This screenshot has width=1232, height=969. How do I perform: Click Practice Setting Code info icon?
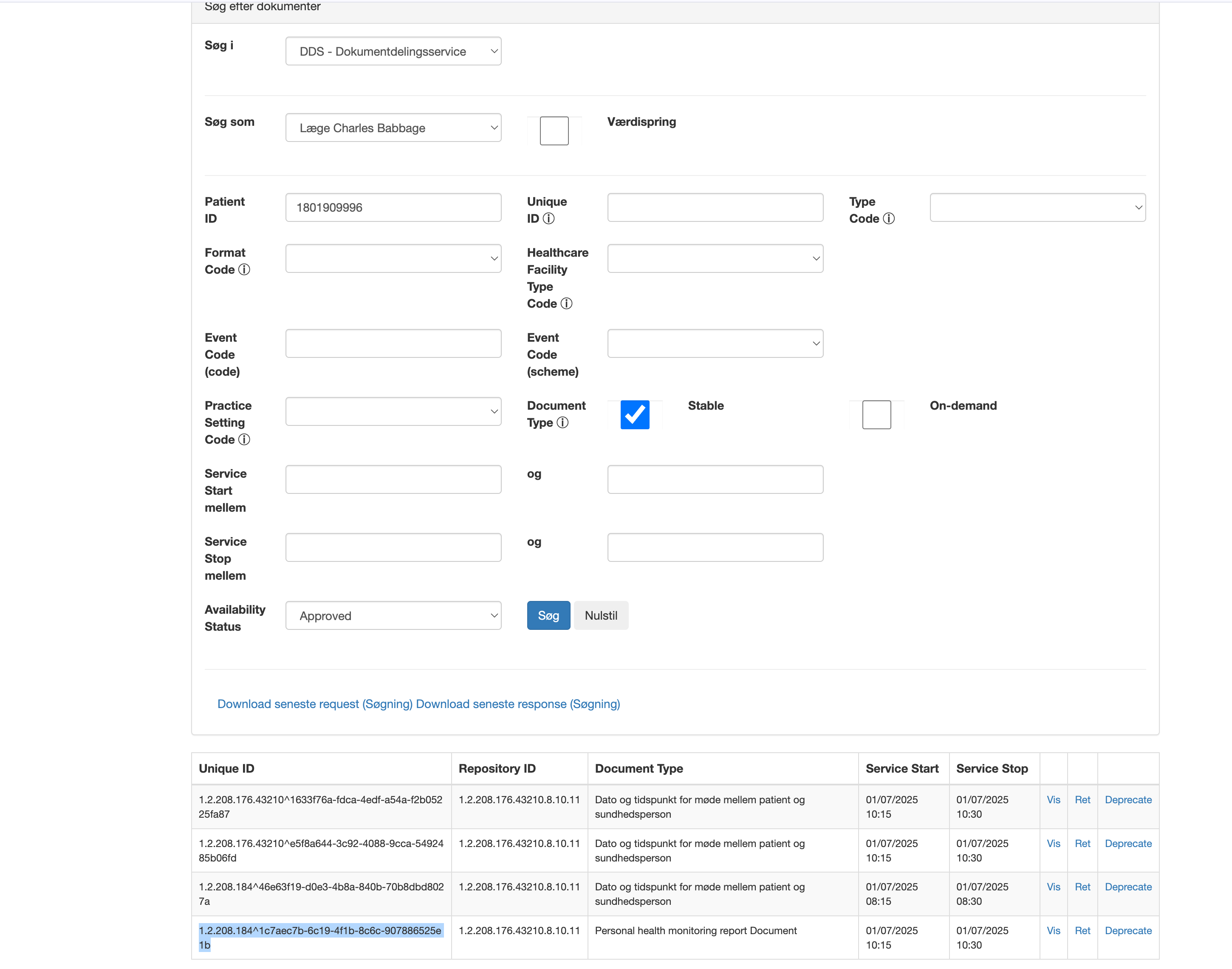point(244,440)
